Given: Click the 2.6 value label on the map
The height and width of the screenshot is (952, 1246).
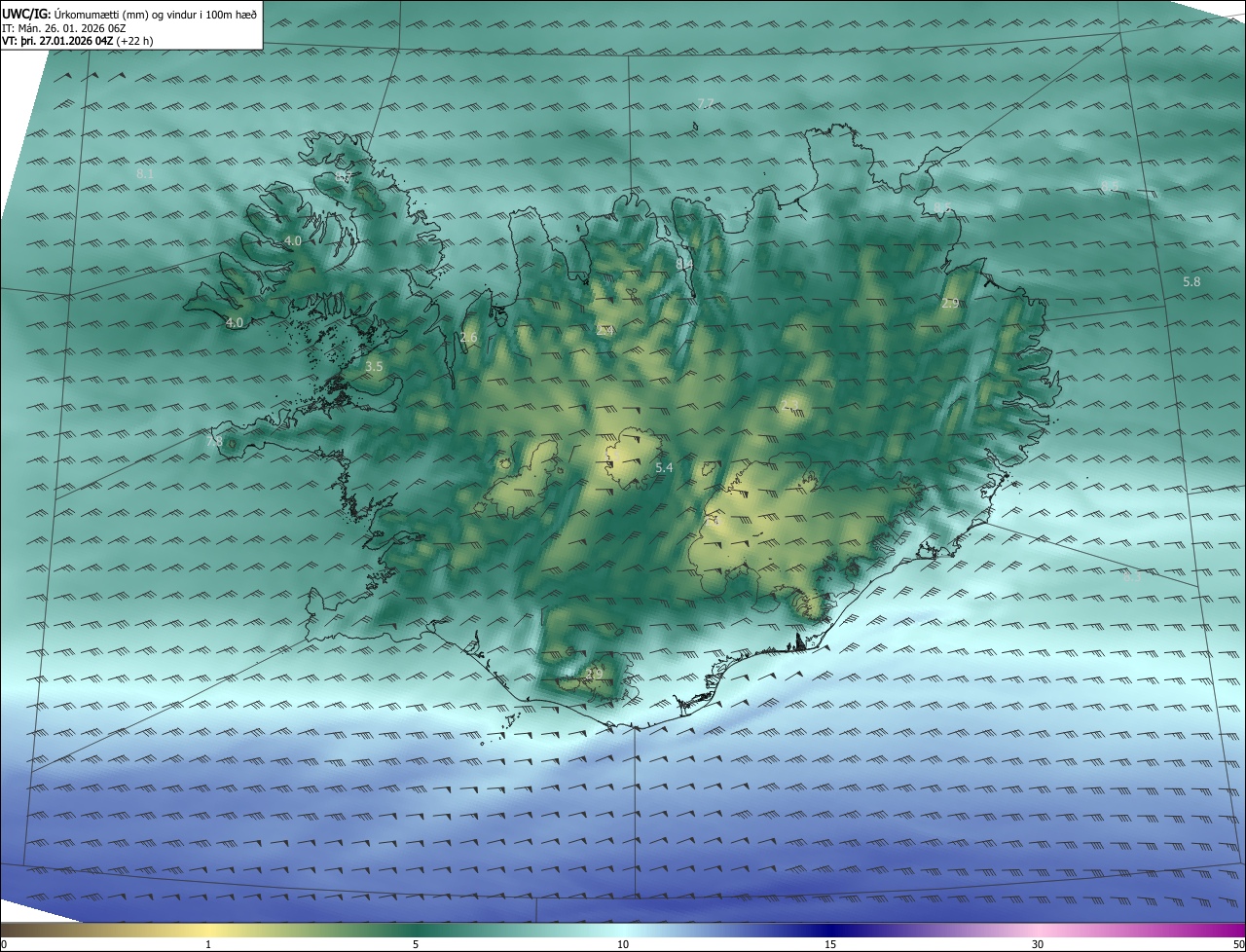Looking at the screenshot, I should [x=469, y=338].
